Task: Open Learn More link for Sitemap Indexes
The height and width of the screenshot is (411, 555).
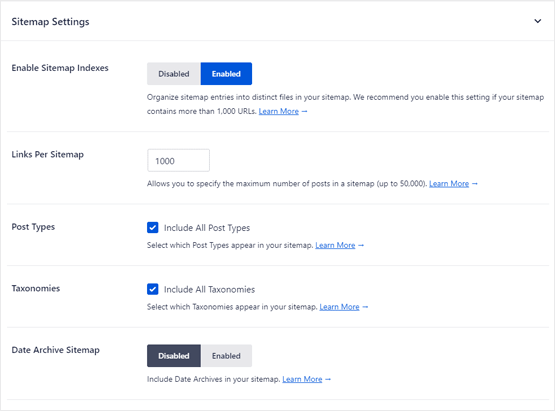Action: 279,111
